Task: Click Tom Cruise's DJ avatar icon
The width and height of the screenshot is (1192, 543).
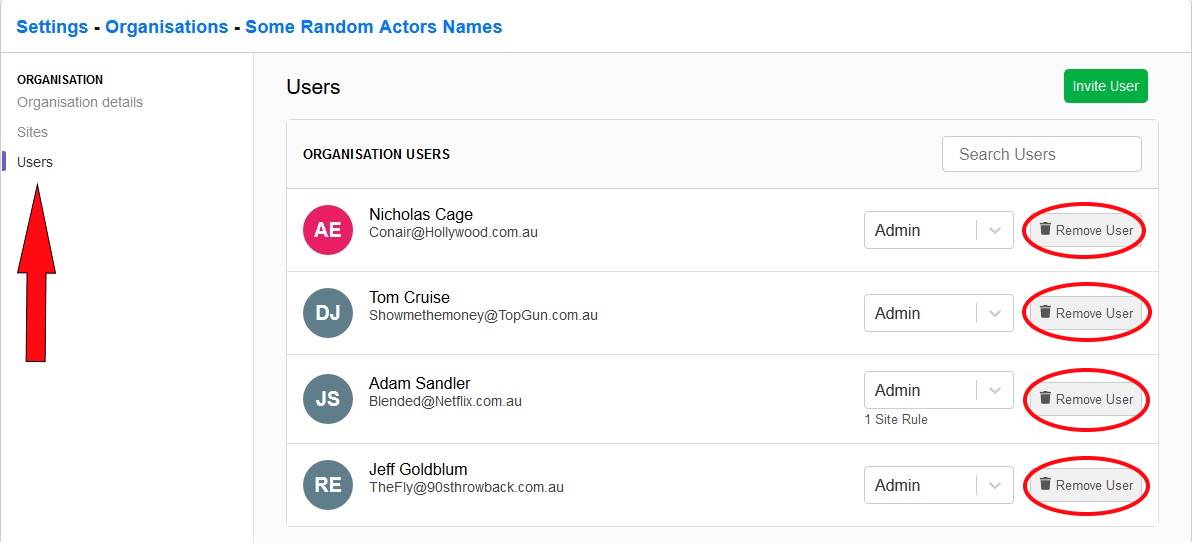Action: pyautogui.click(x=328, y=313)
